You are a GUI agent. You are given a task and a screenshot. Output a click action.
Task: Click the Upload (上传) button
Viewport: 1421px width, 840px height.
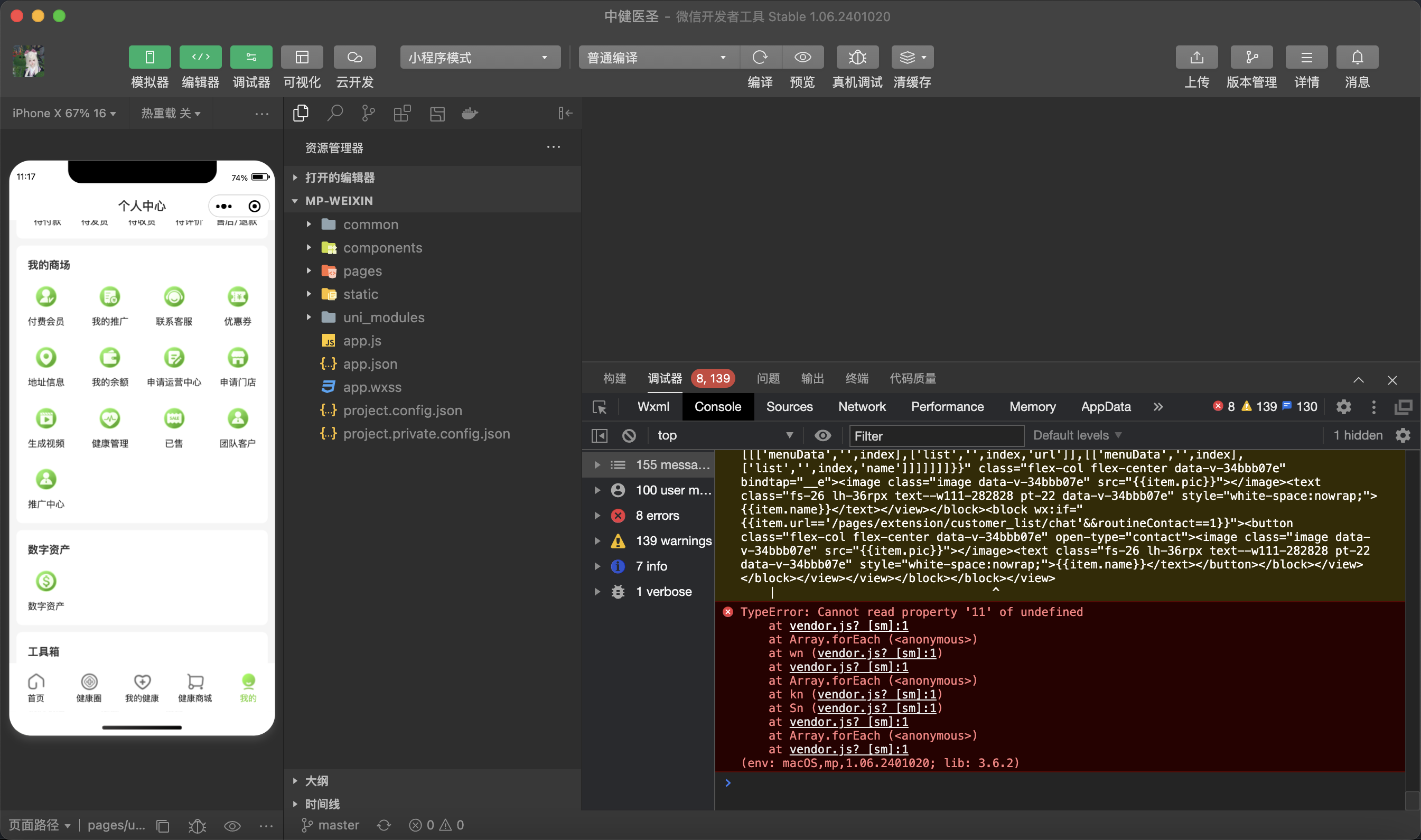pyautogui.click(x=1197, y=57)
